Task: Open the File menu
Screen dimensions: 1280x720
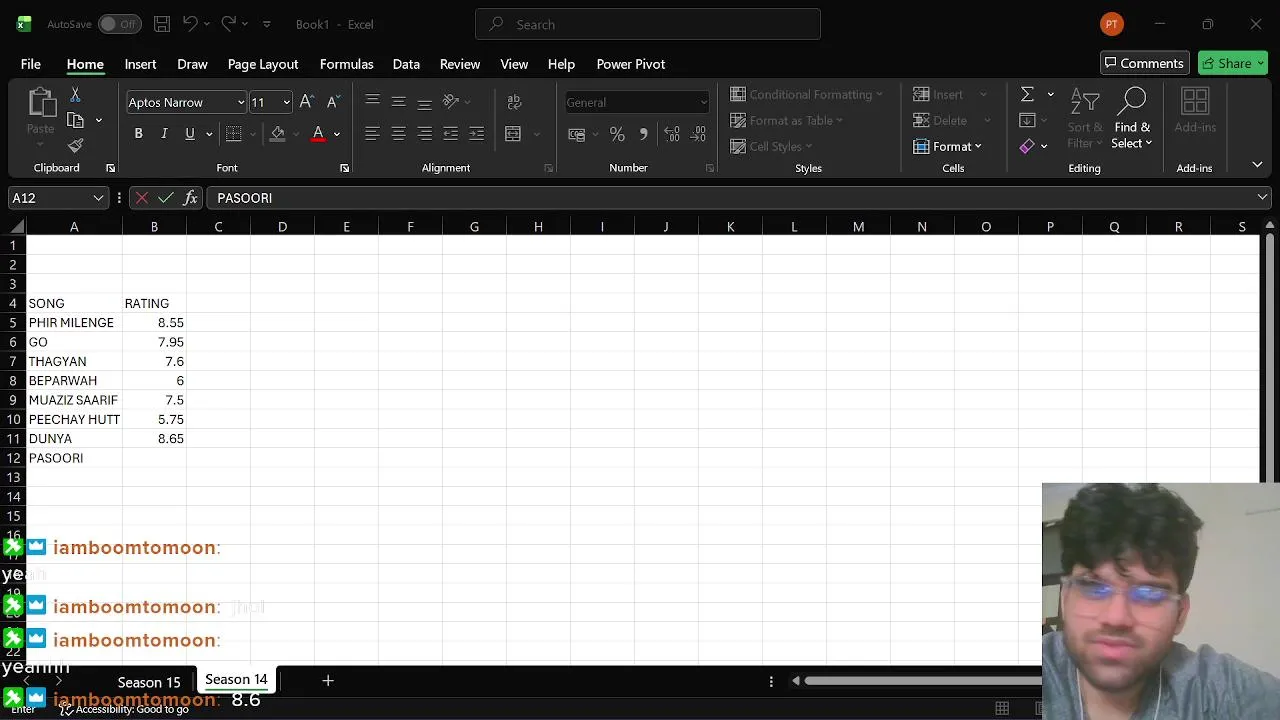Action: coord(31,64)
